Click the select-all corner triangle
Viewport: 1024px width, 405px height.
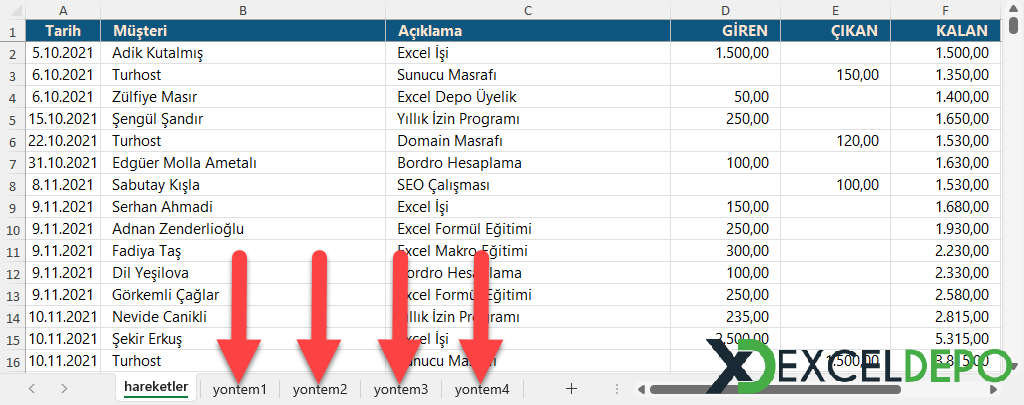pos(12,10)
